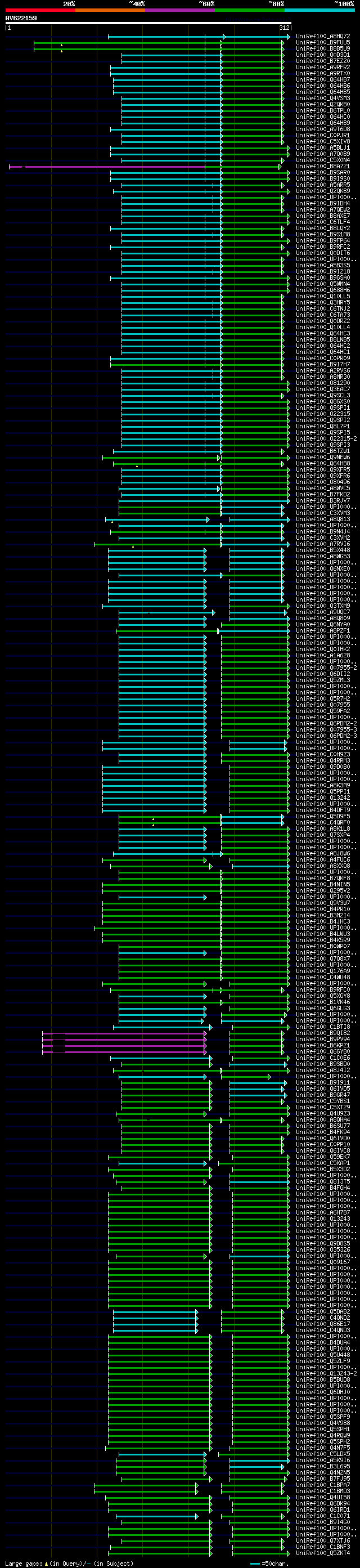Click hit label UniRef100_A9RFR2
The image size is (360, 1568).
click(323, 68)
